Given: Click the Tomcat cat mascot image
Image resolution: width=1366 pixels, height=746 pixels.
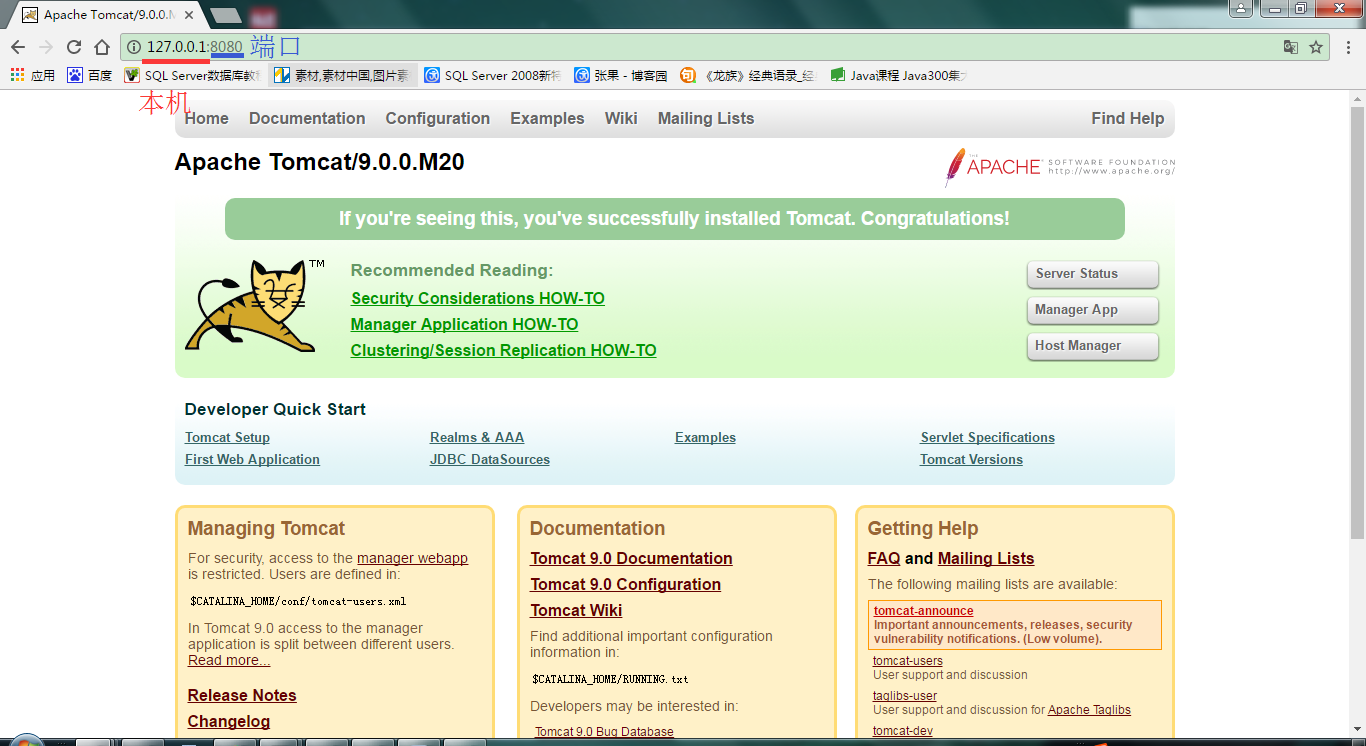Looking at the screenshot, I should pos(250,306).
